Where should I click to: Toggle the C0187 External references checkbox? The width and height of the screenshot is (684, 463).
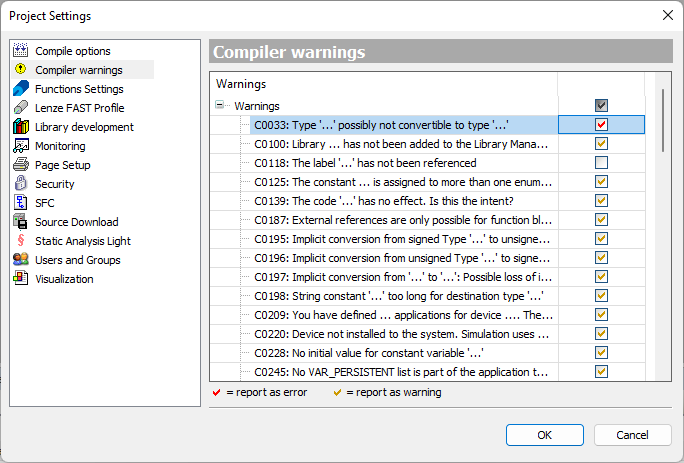(x=601, y=219)
